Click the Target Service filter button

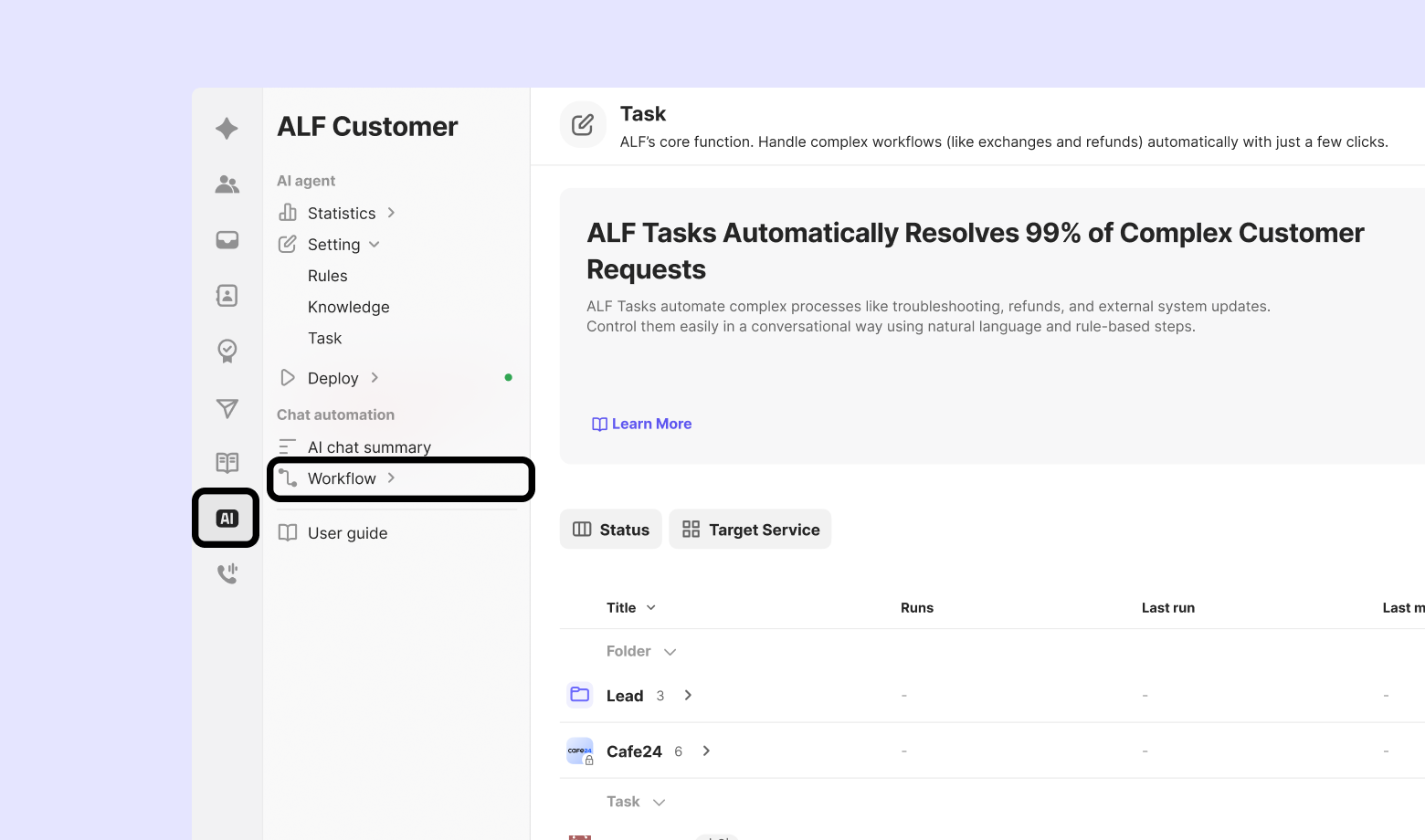[750, 530]
